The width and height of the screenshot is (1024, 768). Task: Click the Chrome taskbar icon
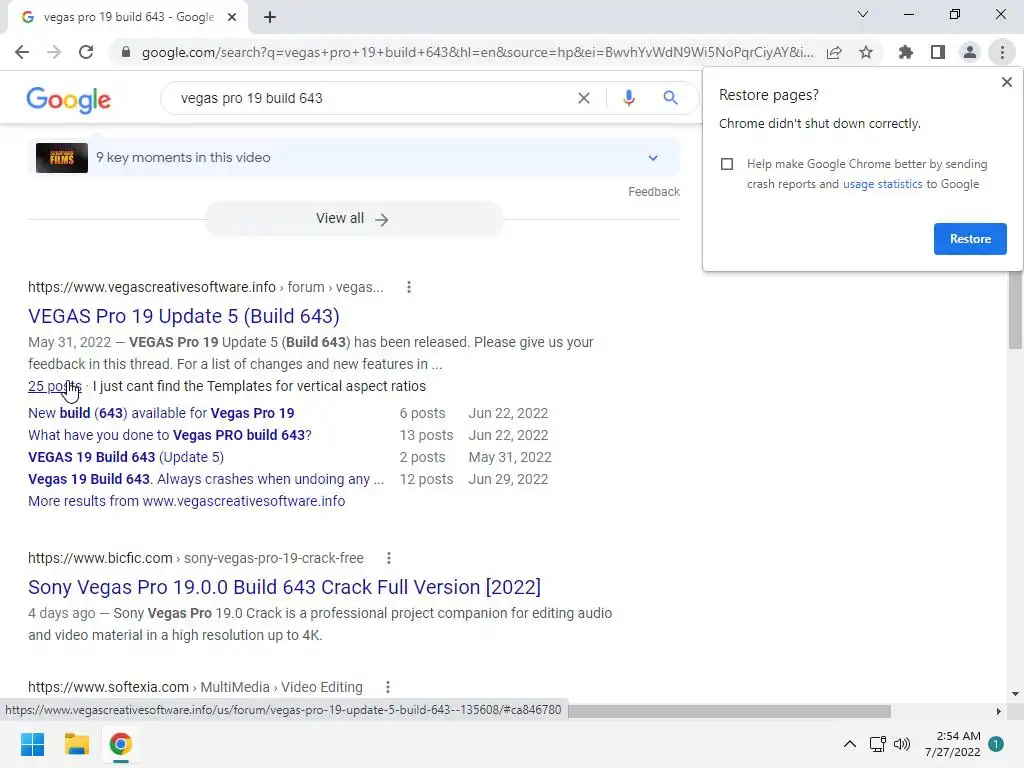(120, 744)
